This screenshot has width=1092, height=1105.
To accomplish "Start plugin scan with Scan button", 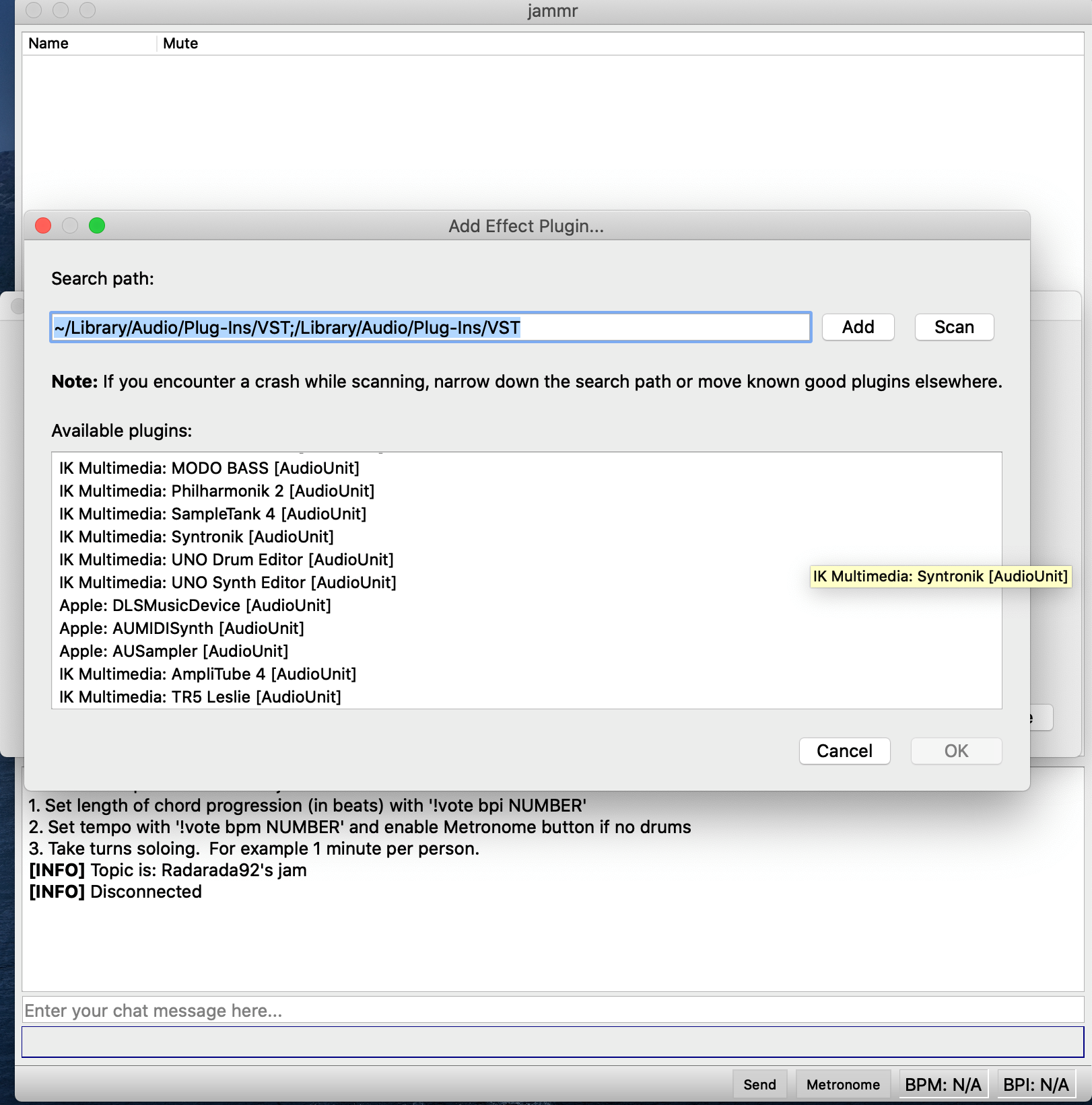I will point(953,328).
